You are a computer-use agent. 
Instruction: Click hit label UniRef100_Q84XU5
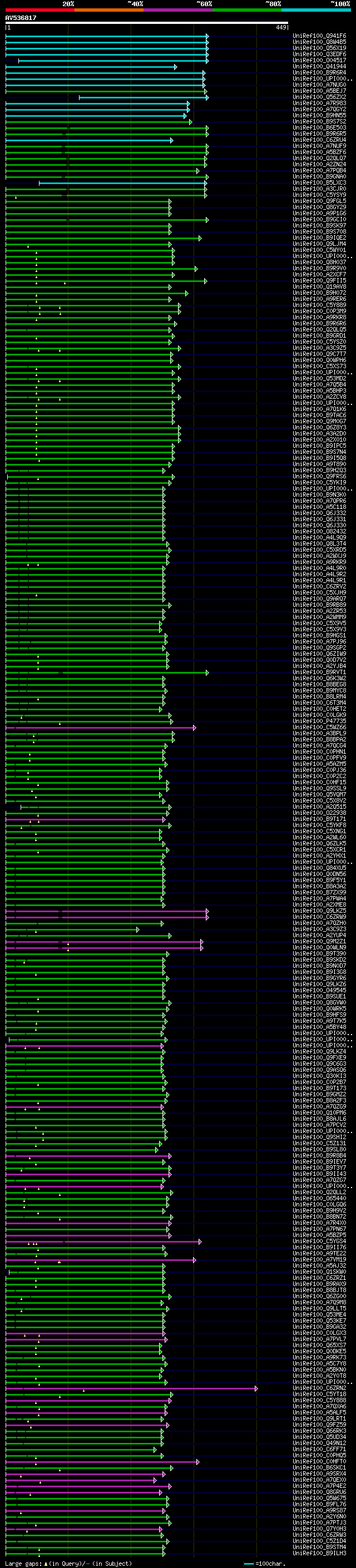tap(319, 868)
